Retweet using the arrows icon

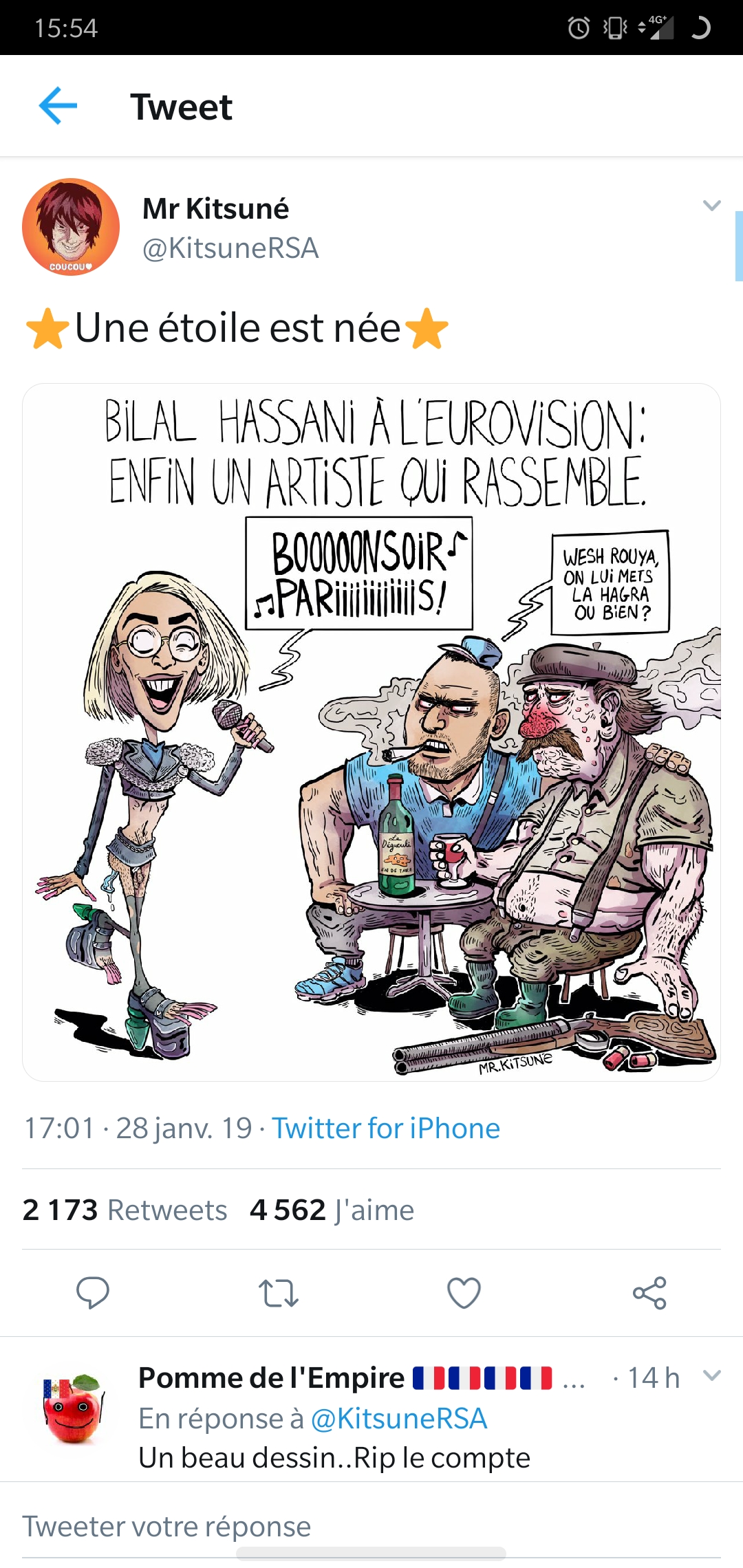coord(279,1293)
